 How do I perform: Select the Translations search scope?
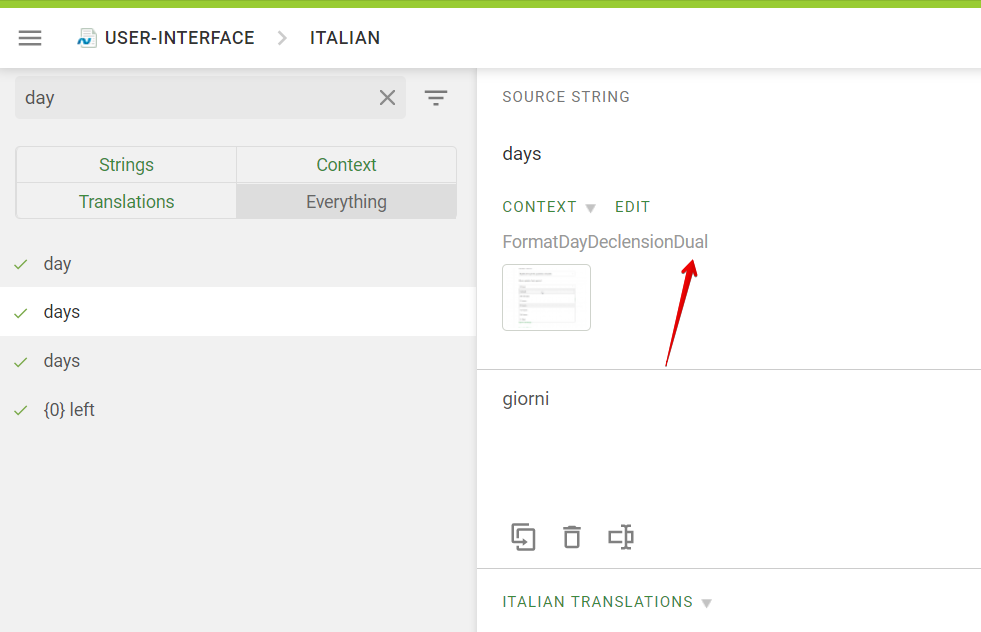(x=126, y=201)
